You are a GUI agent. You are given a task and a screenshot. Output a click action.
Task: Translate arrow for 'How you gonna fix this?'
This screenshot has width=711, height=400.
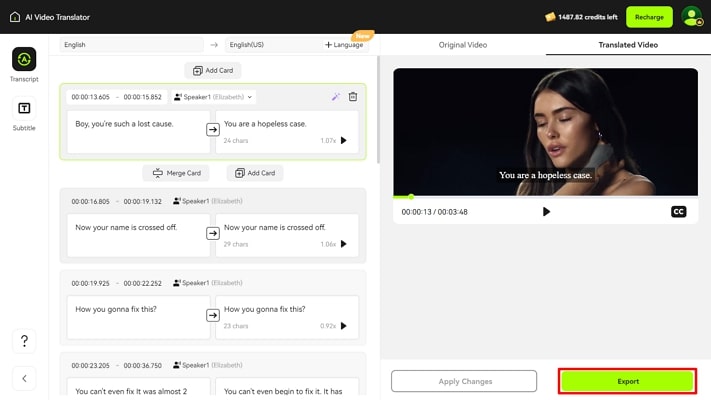[x=213, y=315]
